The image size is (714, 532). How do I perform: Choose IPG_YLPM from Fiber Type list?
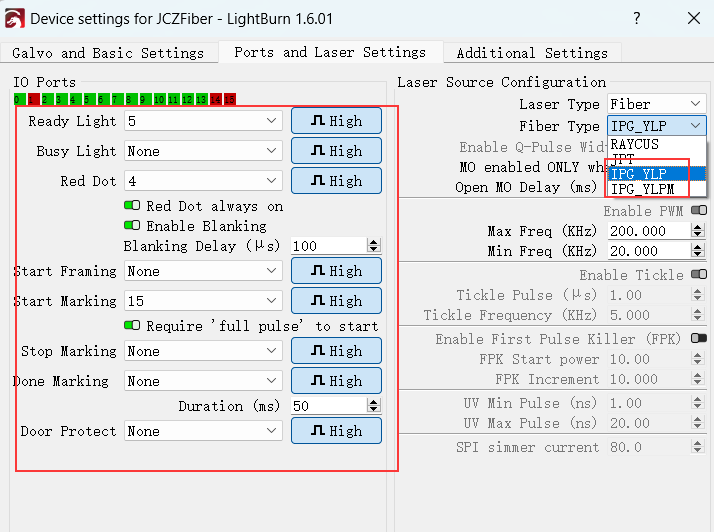click(657, 189)
